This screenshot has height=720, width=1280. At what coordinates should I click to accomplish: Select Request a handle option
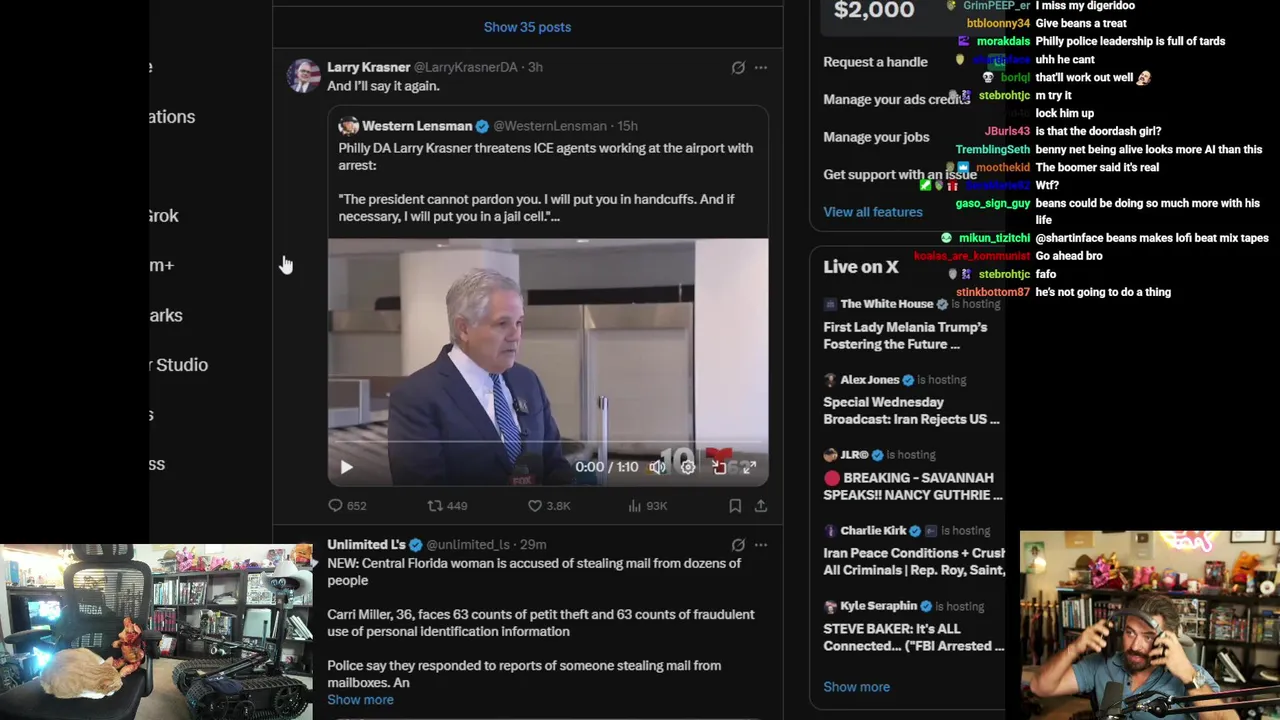click(x=875, y=62)
